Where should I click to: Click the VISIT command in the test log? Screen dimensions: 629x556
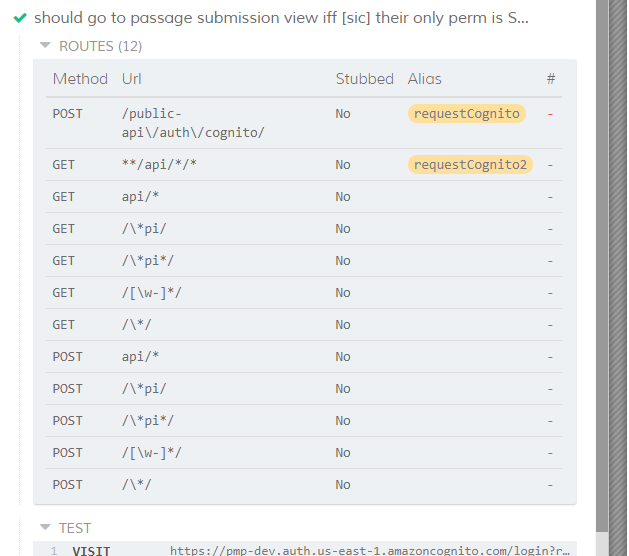pos(91,550)
